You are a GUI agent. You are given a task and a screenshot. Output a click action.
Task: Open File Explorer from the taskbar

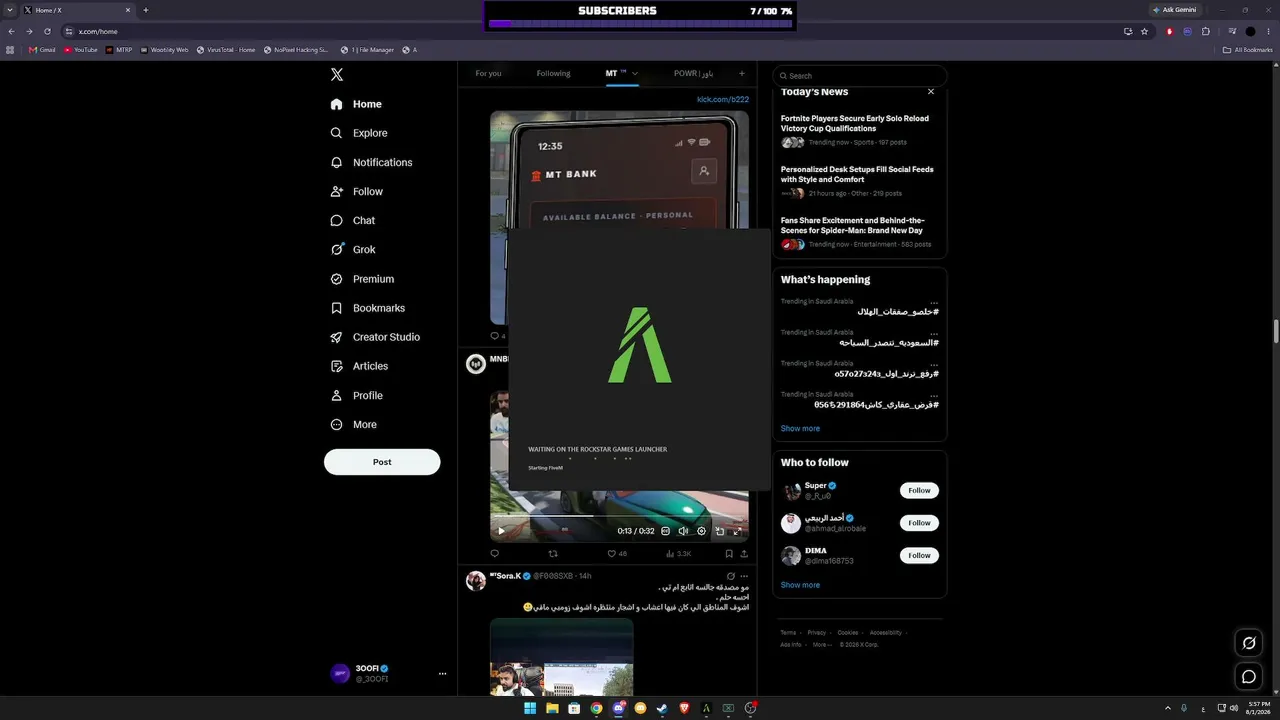552,708
